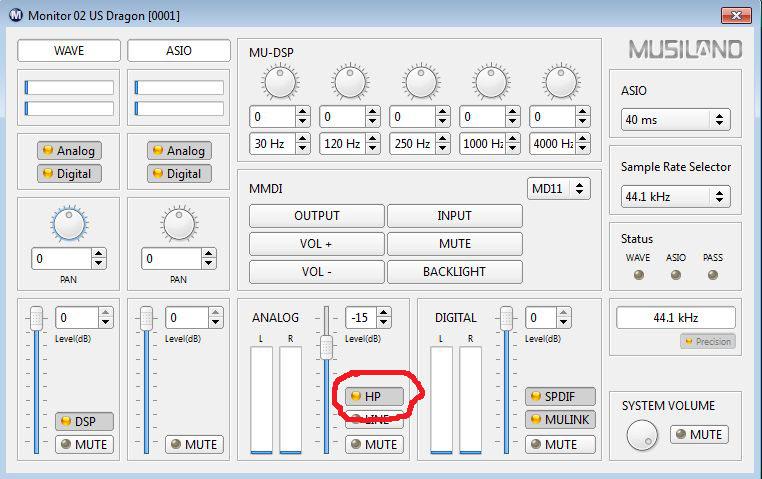Step the DIGITAL level spinner
The height and width of the screenshot is (479, 762).
tap(563, 318)
